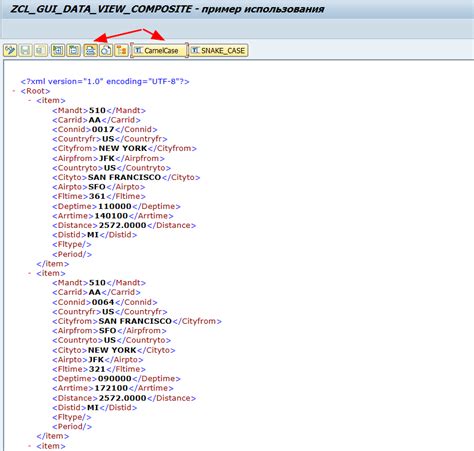Image resolution: width=474 pixels, height=451 pixels.
Task: Click the greyed save disk icon
Action: pos(26,51)
